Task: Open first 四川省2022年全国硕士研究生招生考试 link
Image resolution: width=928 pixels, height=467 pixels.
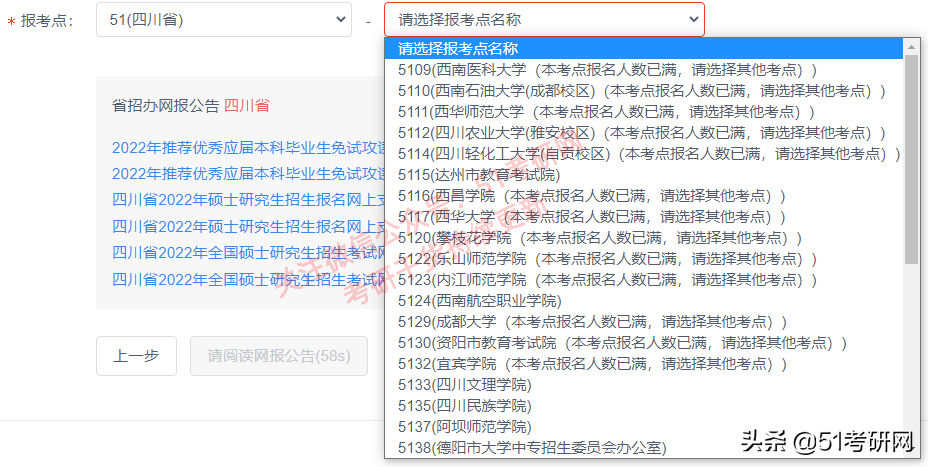Action: 248,253
